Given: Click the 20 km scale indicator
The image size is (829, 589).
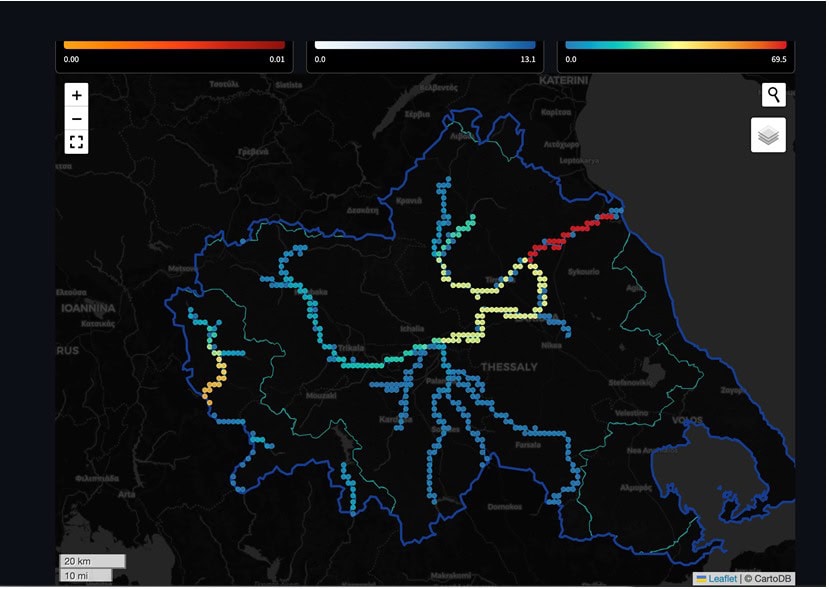Looking at the screenshot, I should [x=92, y=561].
